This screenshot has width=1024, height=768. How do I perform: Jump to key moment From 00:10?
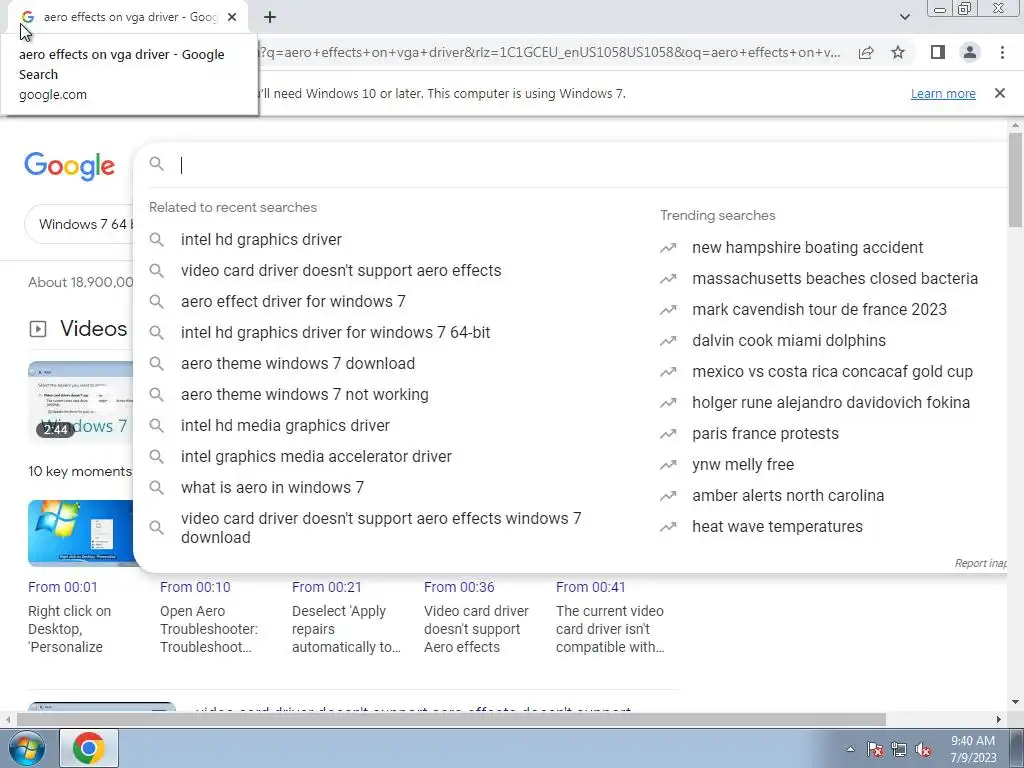coord(195,587)
